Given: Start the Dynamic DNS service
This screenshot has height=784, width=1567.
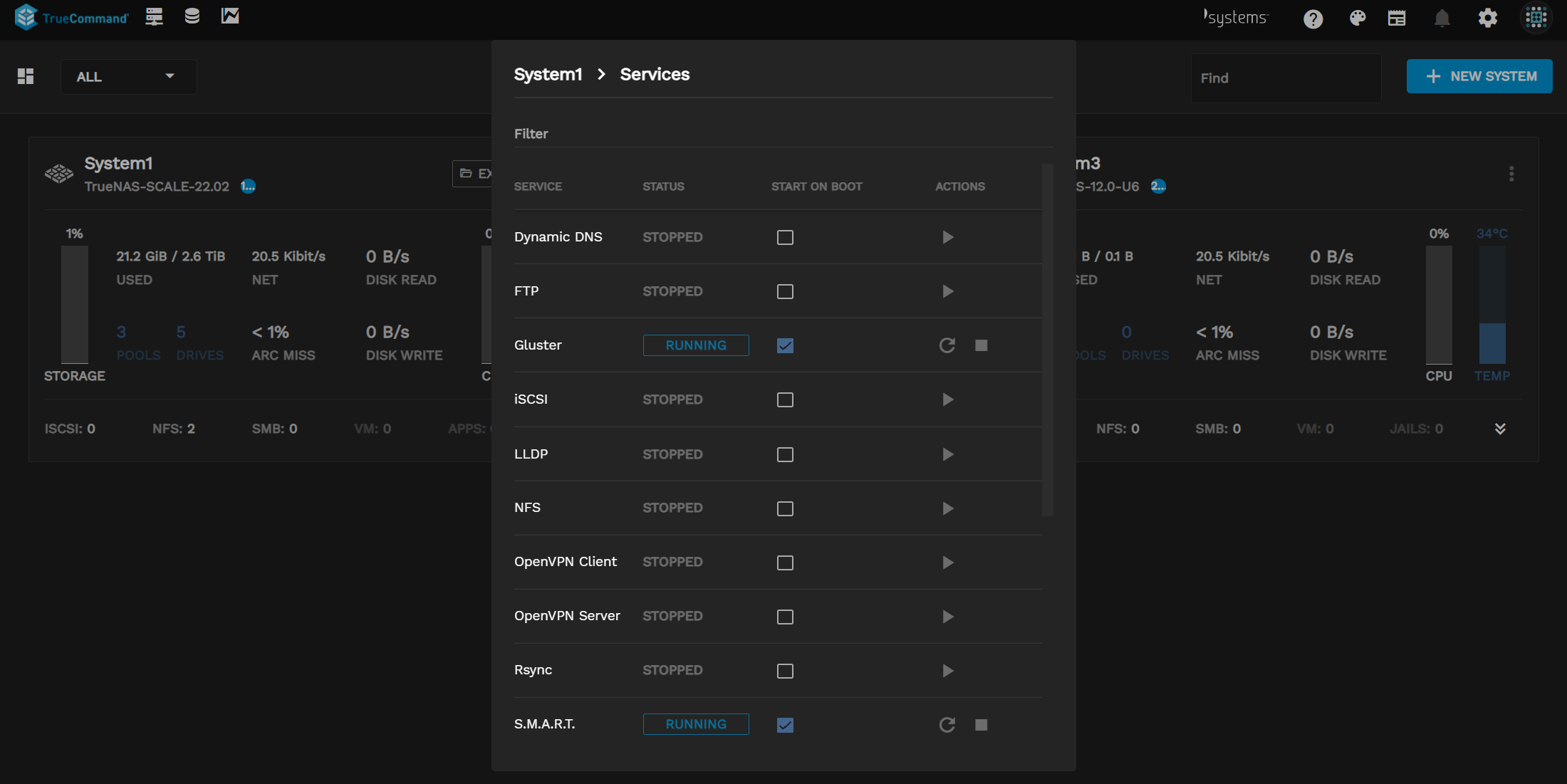Looking at the screenshot, I should coord(947,237).
